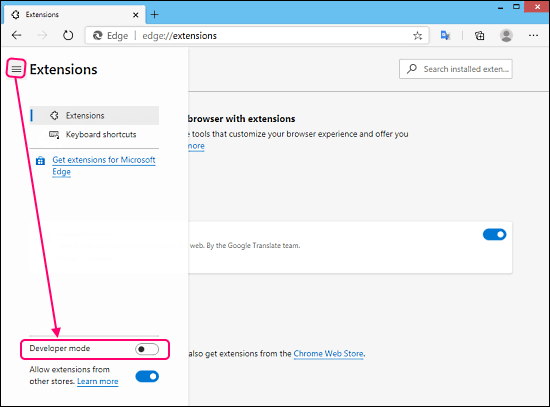Click the Edge logo in address bar
Image resolution: width=550 pixels, height=407 pixels.
pyautogui.click(x=98, y=35)
